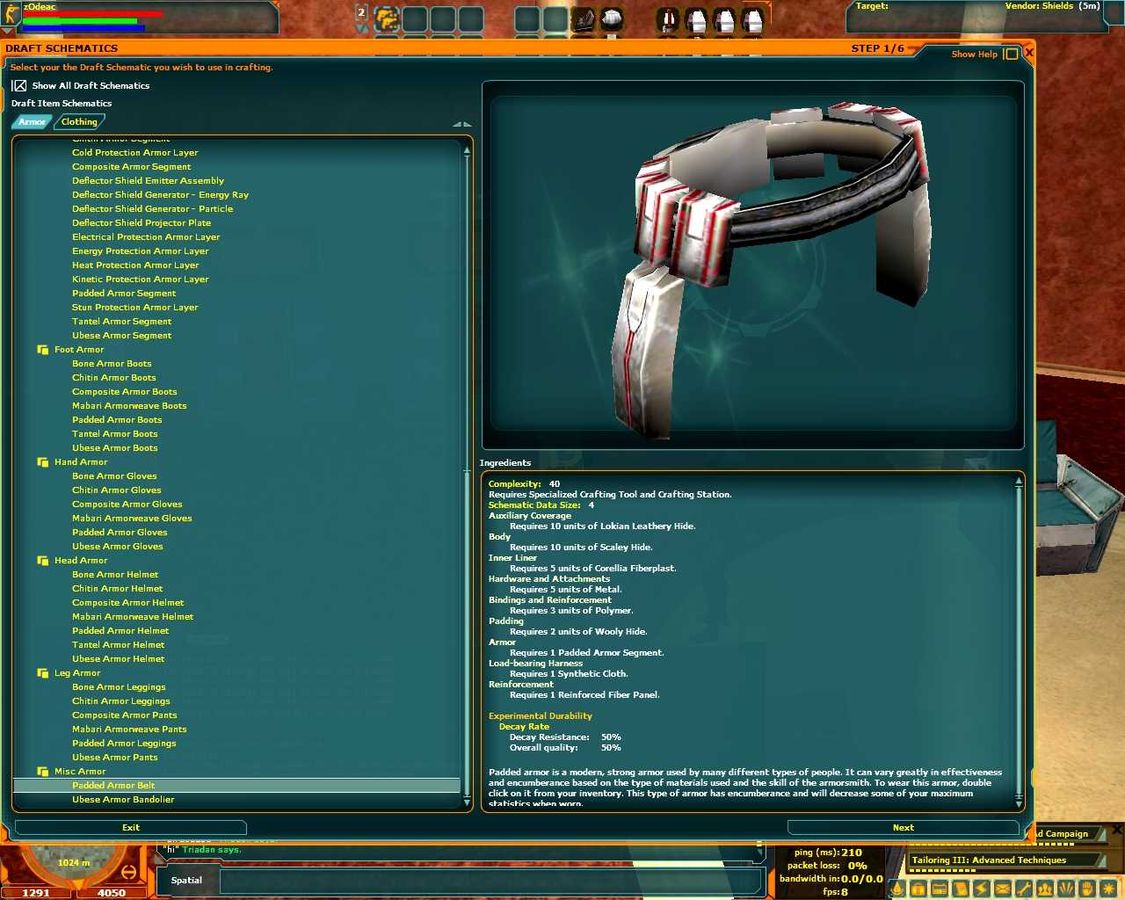Click the group of people icon in bottom bar
Screen dimensions: 1125x900
pyautogui.click(x=1044, y=888)
